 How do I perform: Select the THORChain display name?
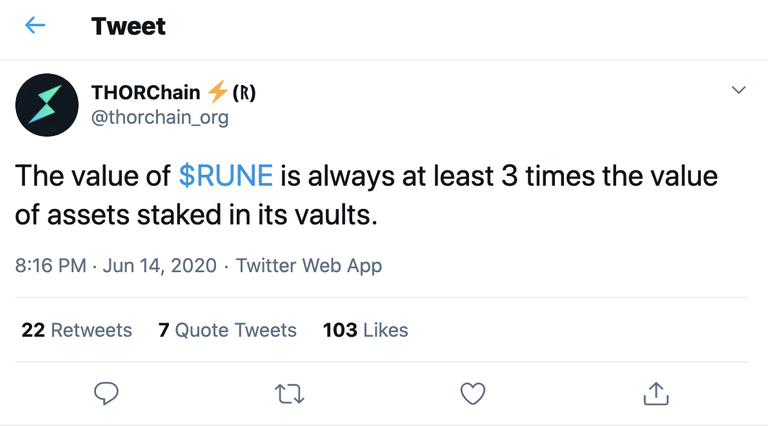click(145, 93)
